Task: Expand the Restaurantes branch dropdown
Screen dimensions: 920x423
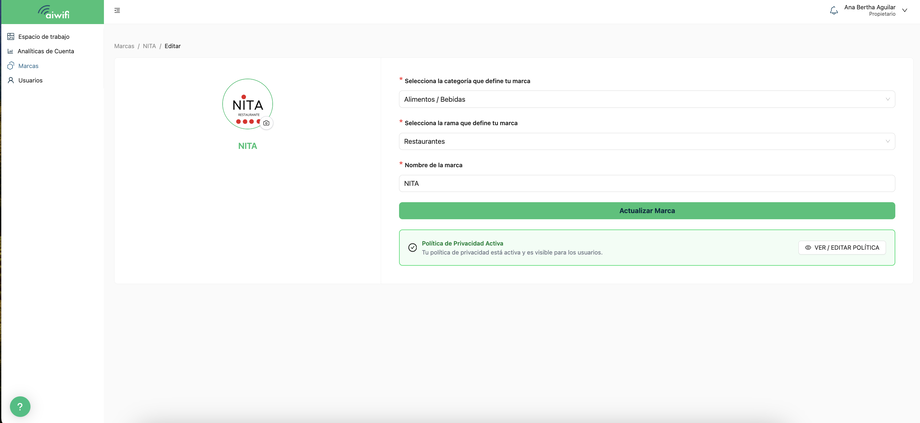Action: tap(647, 141)
